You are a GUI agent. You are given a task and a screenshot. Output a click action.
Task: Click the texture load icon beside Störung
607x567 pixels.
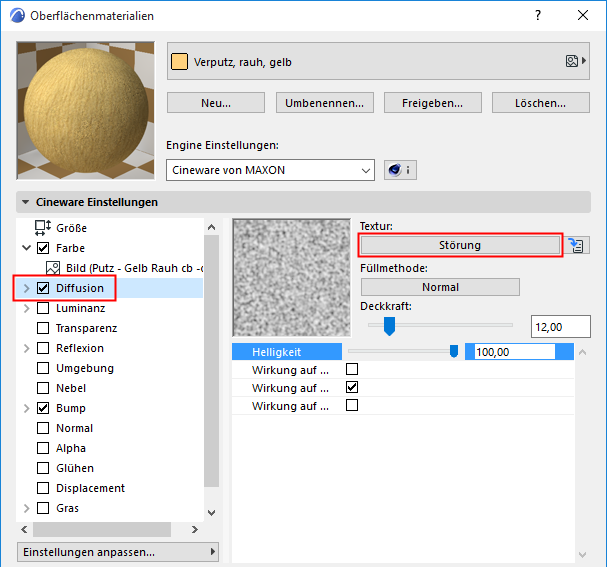pyautogui.click(x=576, y=245)
